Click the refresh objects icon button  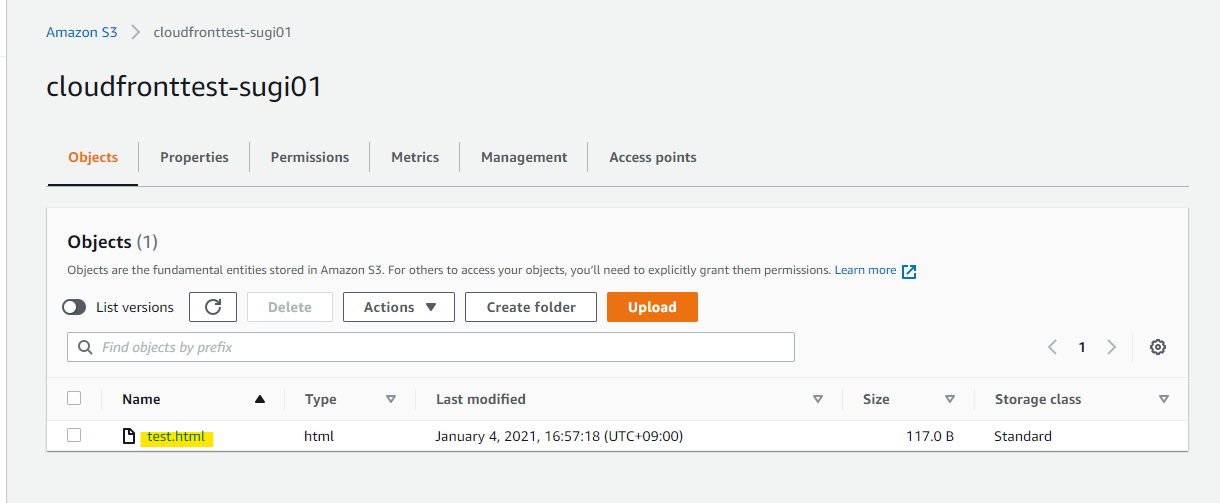(213, 307)
